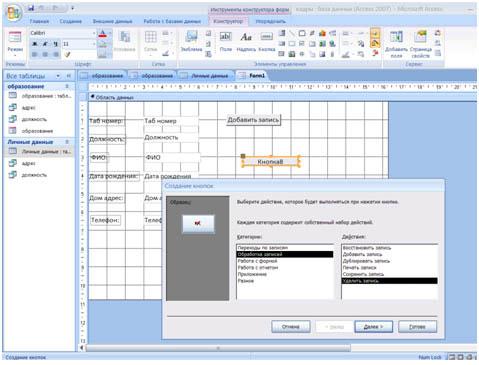Click the Далее > wizard button
The height and width of the screenshot is (365, 479).
(373, 327)
